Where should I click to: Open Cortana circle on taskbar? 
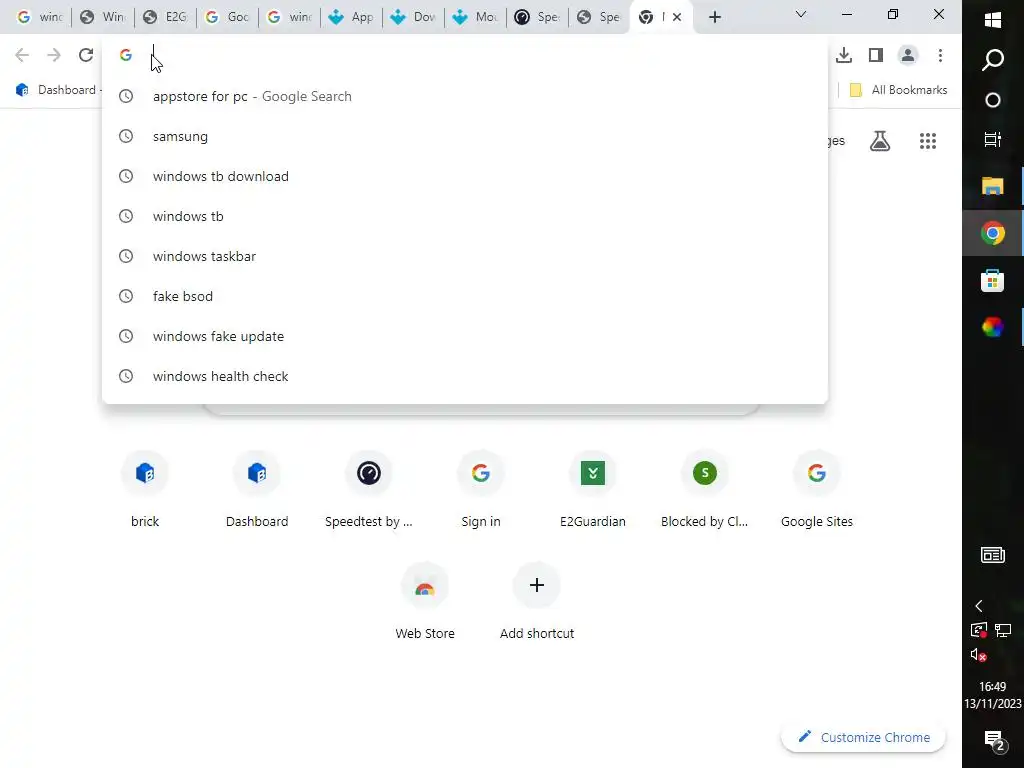(x=993, y=100)
